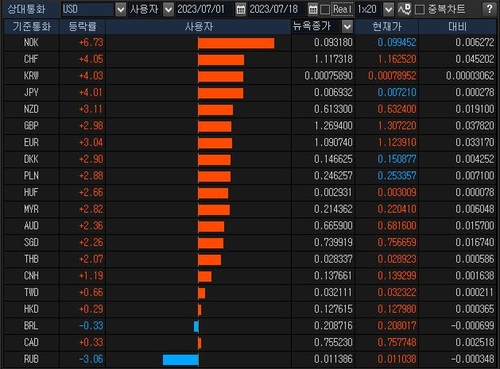Viewport: 500px width, 369px height.
Task: Select the TWD currency row
Action: point(250,293)
